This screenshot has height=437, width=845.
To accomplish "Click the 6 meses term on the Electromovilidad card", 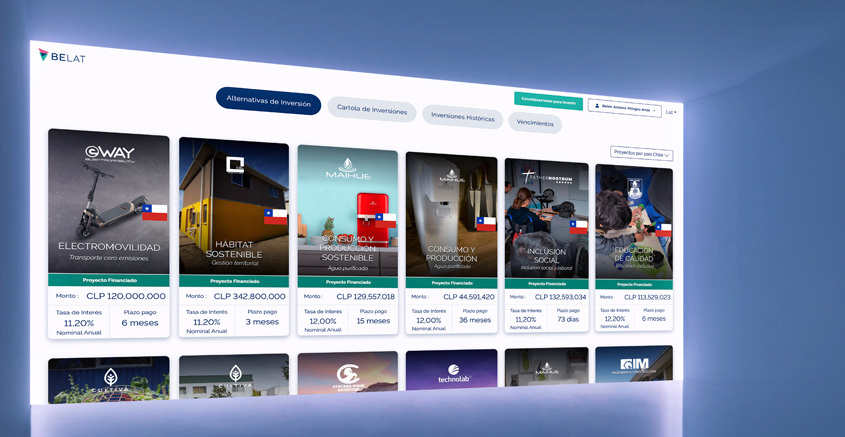I will (140, 323).
